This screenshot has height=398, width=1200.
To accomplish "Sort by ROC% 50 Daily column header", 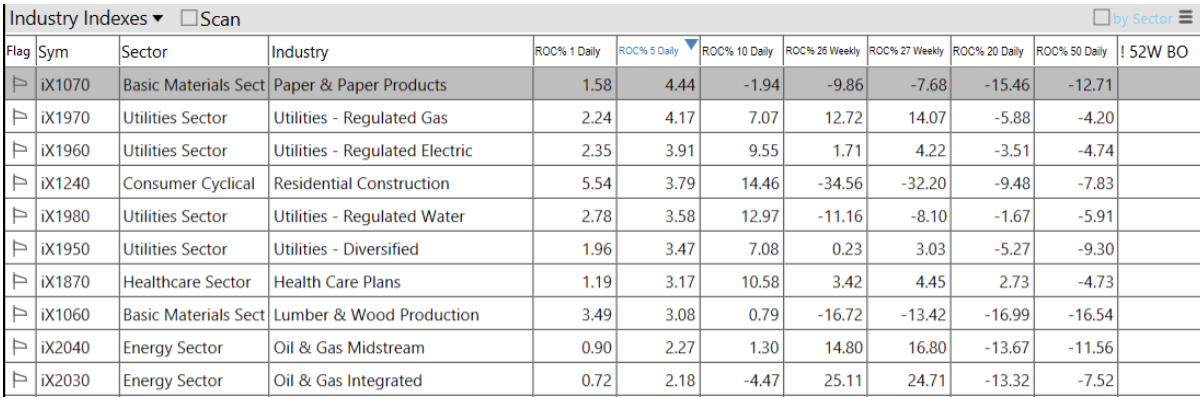I will tap(1073, 52).
